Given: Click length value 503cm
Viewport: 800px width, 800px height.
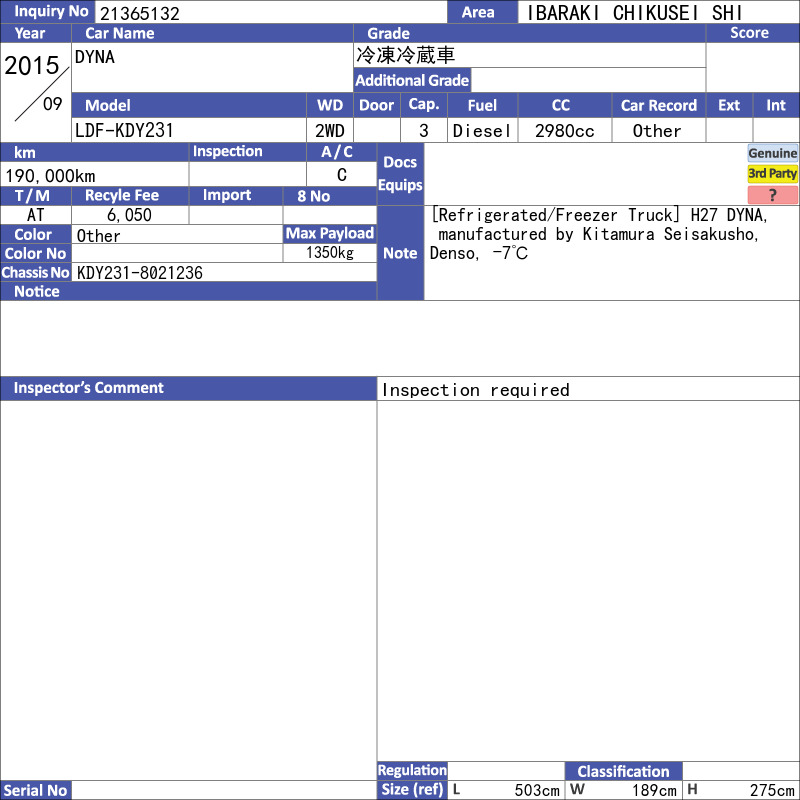Looking at the screenshot, I should click(x=537, y=790).
